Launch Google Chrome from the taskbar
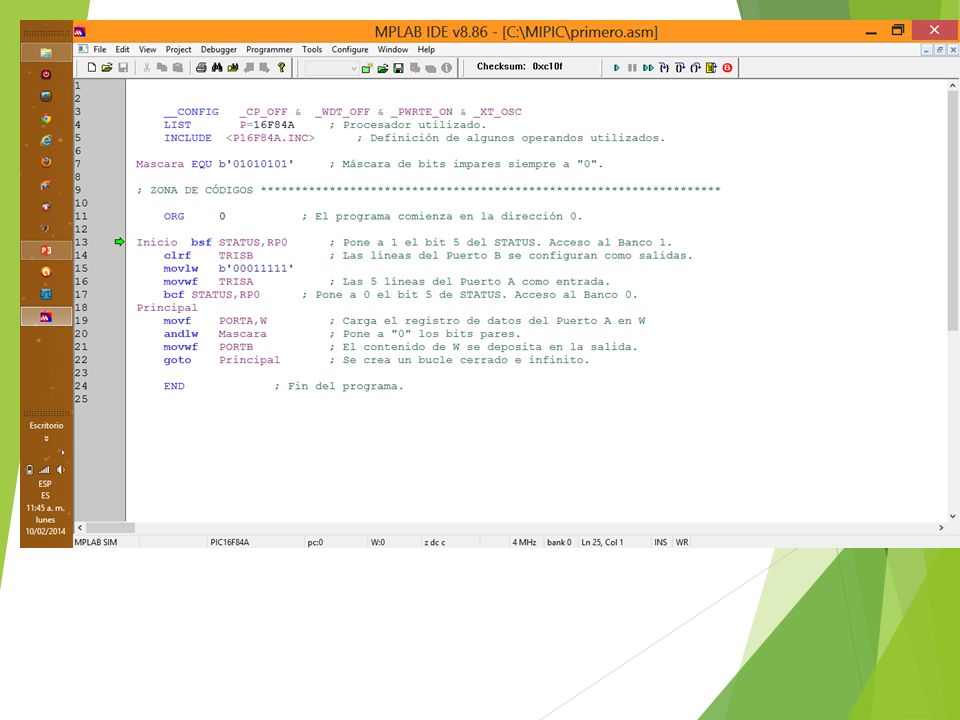960x720 pixels. pyautogui.click(x=46, y=119)
